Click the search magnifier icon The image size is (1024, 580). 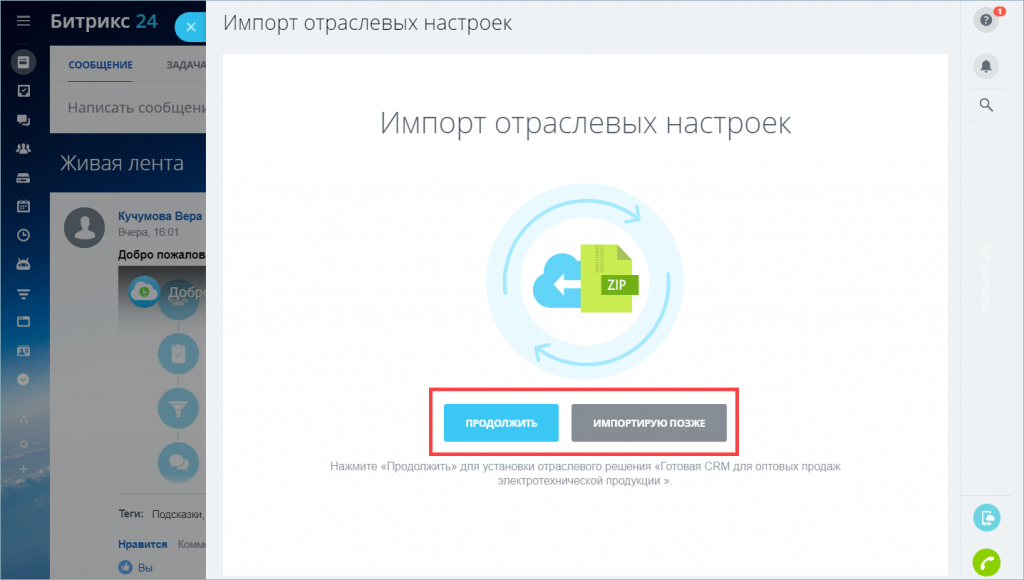(986, 105)
